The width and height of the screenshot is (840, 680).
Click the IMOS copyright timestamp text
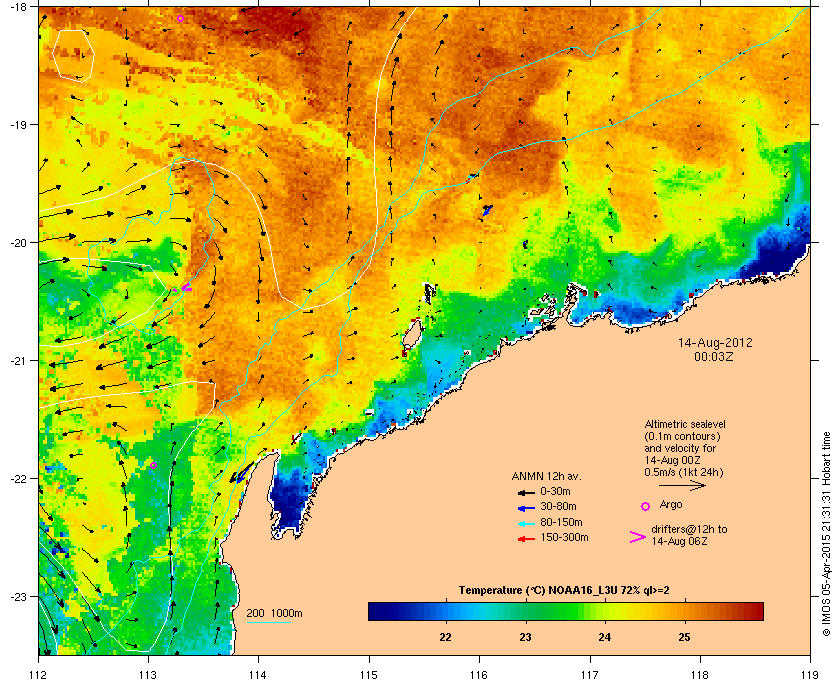(x=826, y=535)
